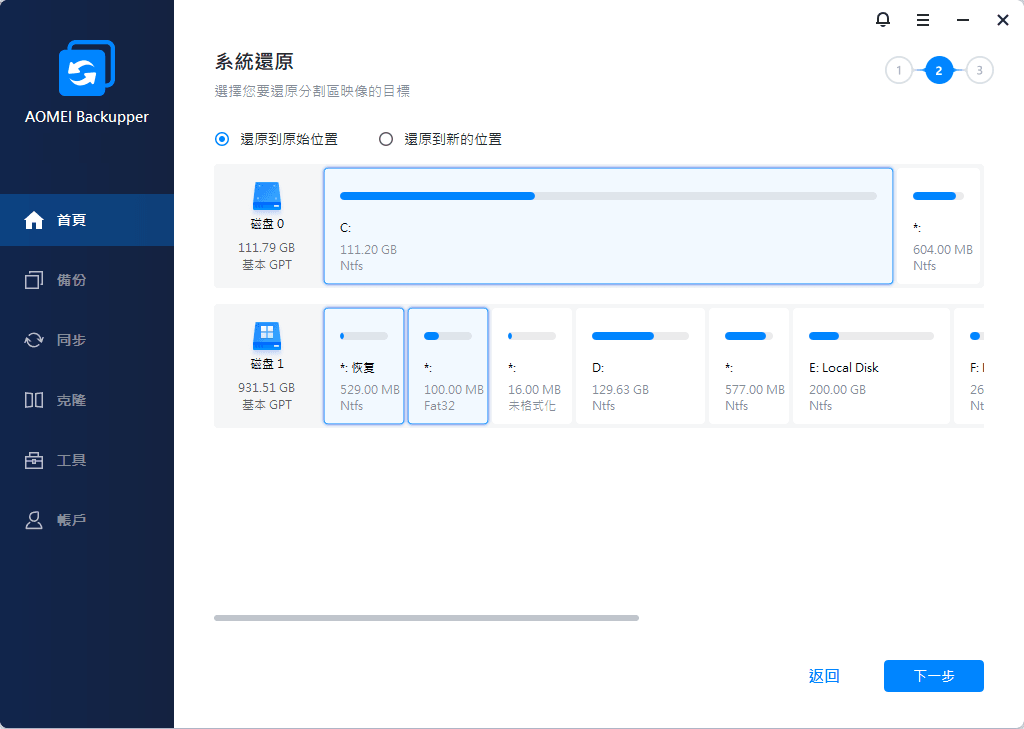Click the 下一步 next button

(934, 676)
